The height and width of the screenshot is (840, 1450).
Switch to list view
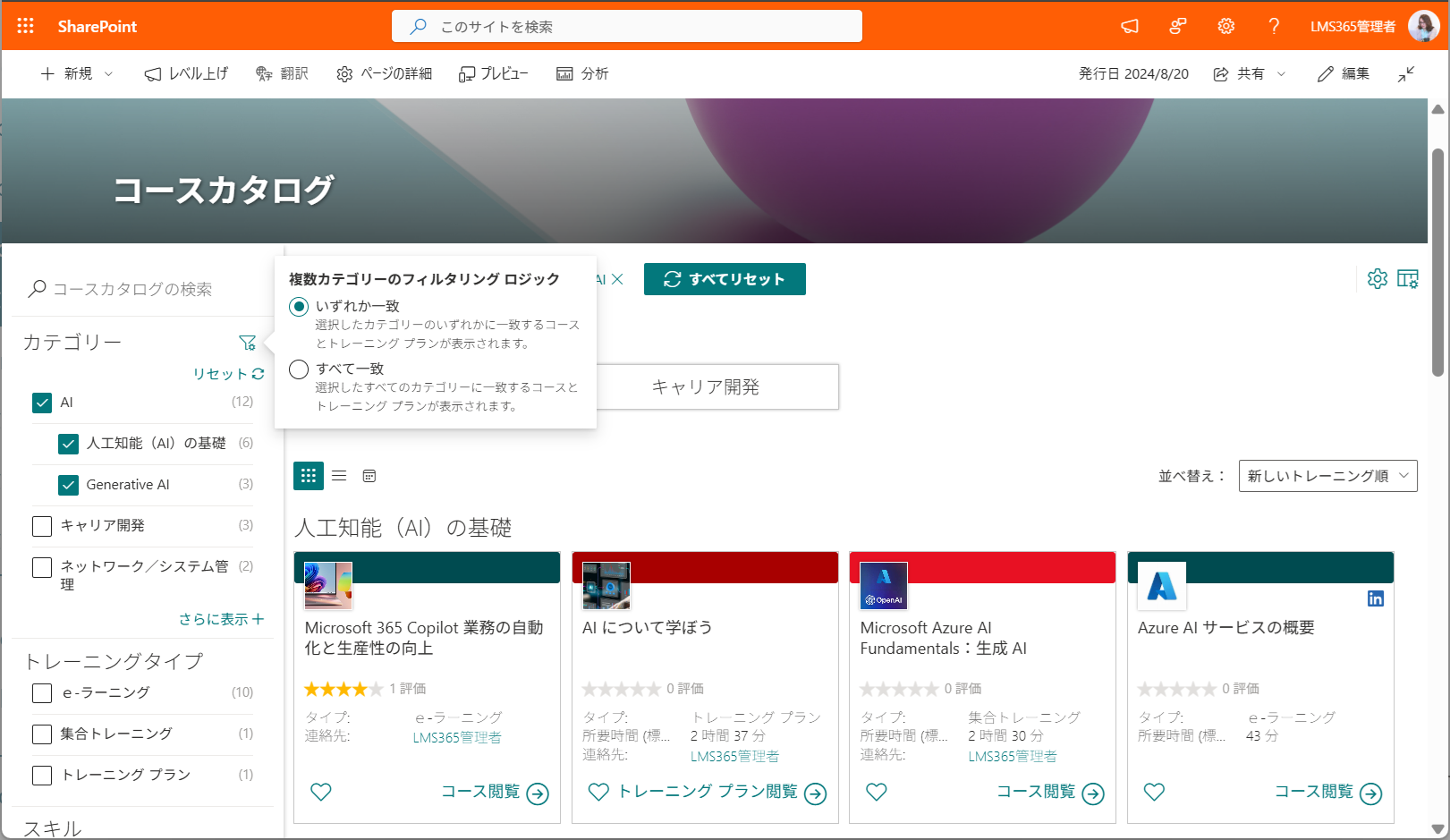pos(339,476)
